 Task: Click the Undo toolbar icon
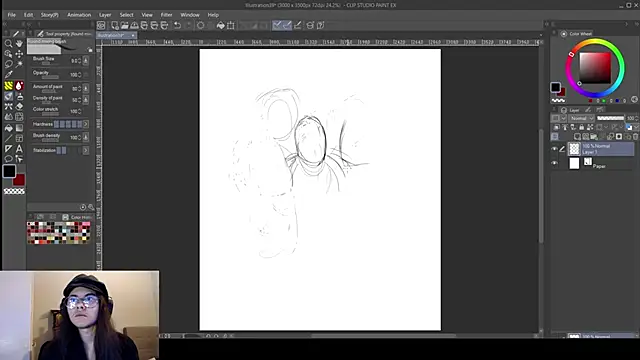pyautogui.click(x=177, y=25)
